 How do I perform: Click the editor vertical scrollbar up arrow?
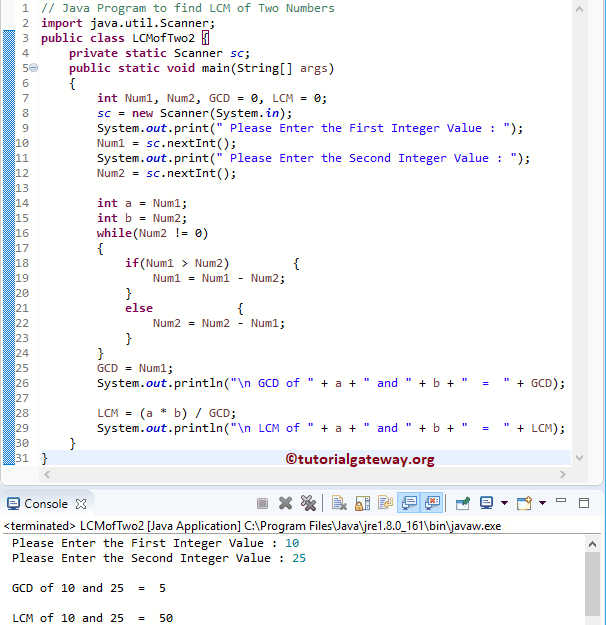coord(580,9)
